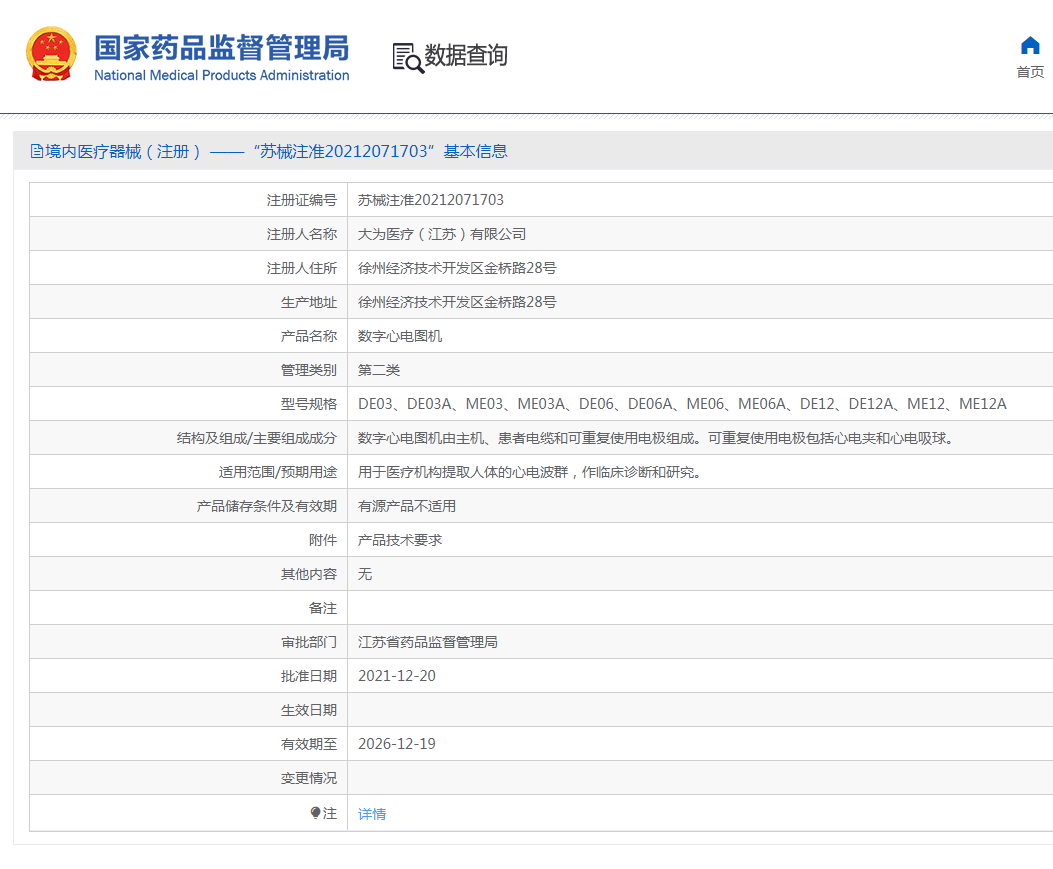Screen dimensions: 1053x869
Task: Click the 型号规格 row label
Action: coord(309,404)
